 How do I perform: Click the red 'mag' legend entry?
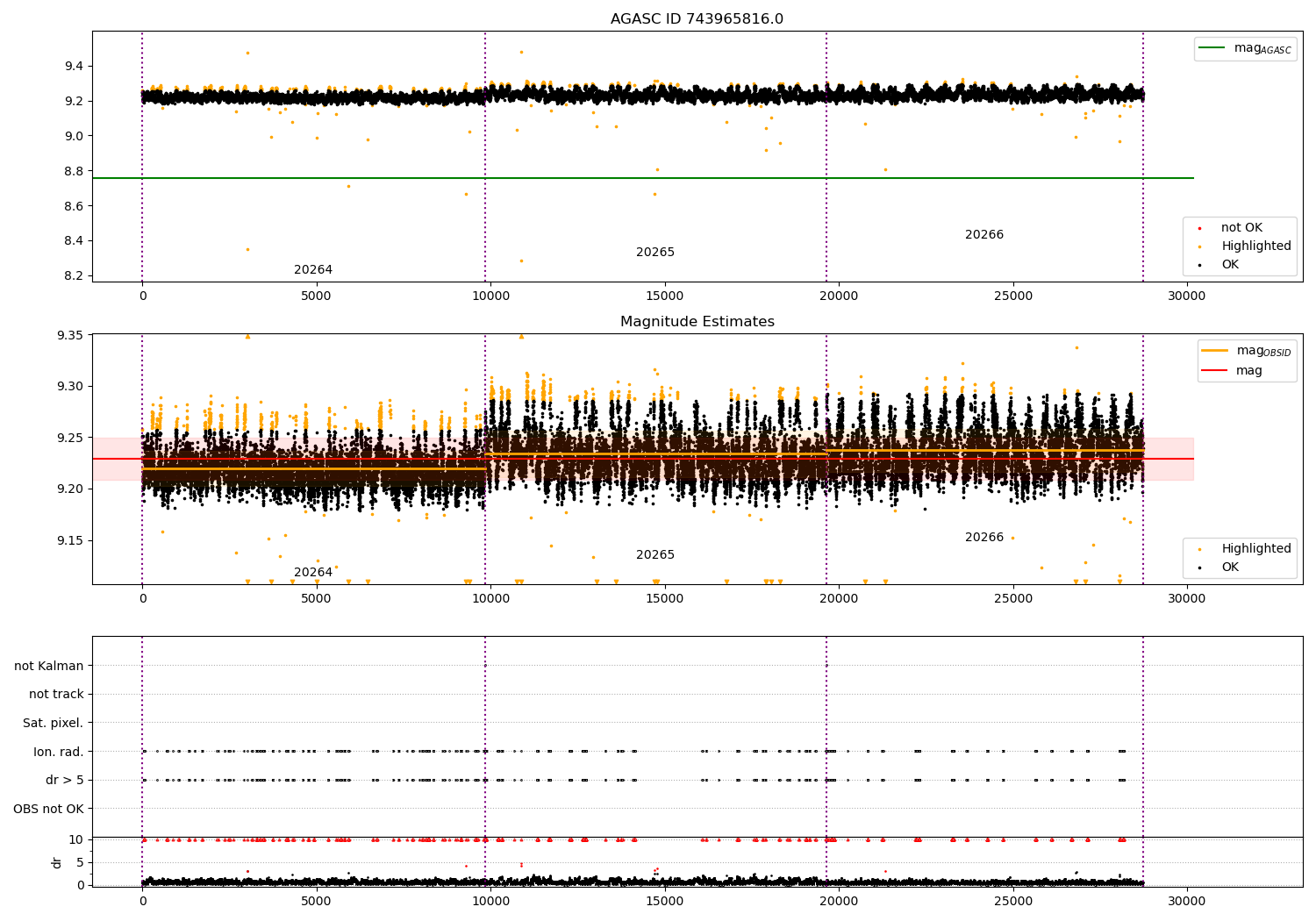(1233, 371)
